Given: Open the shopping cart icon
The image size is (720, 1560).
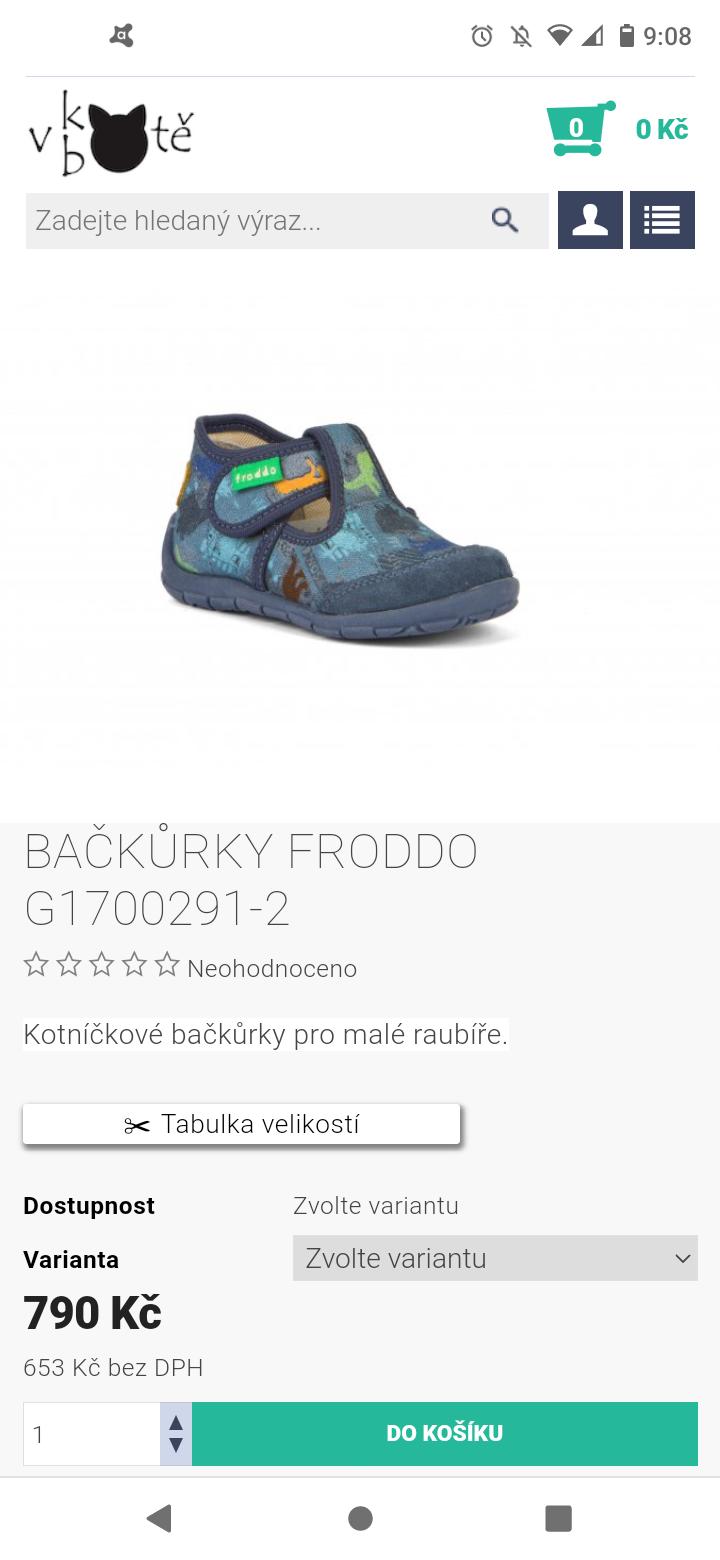Looking at the screenshot, I should (580, 128).
